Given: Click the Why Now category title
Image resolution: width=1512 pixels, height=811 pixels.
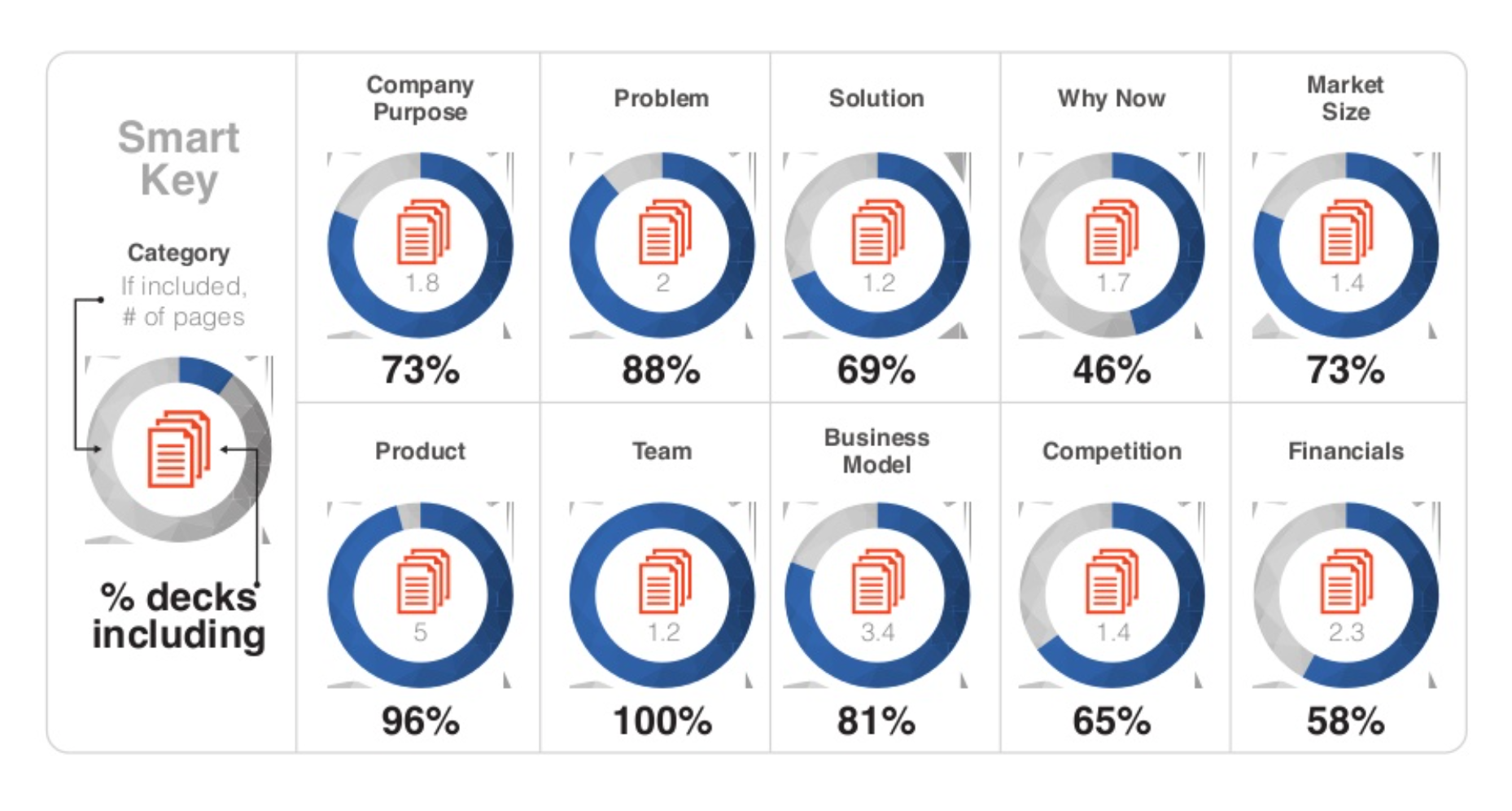Looking at the screenshot, I should tap(1112, 99).
